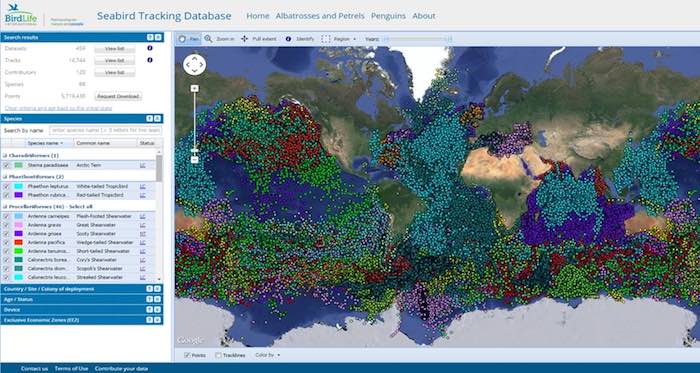
Task: Toggle the Points display checkbox
Action: [188, 355]
